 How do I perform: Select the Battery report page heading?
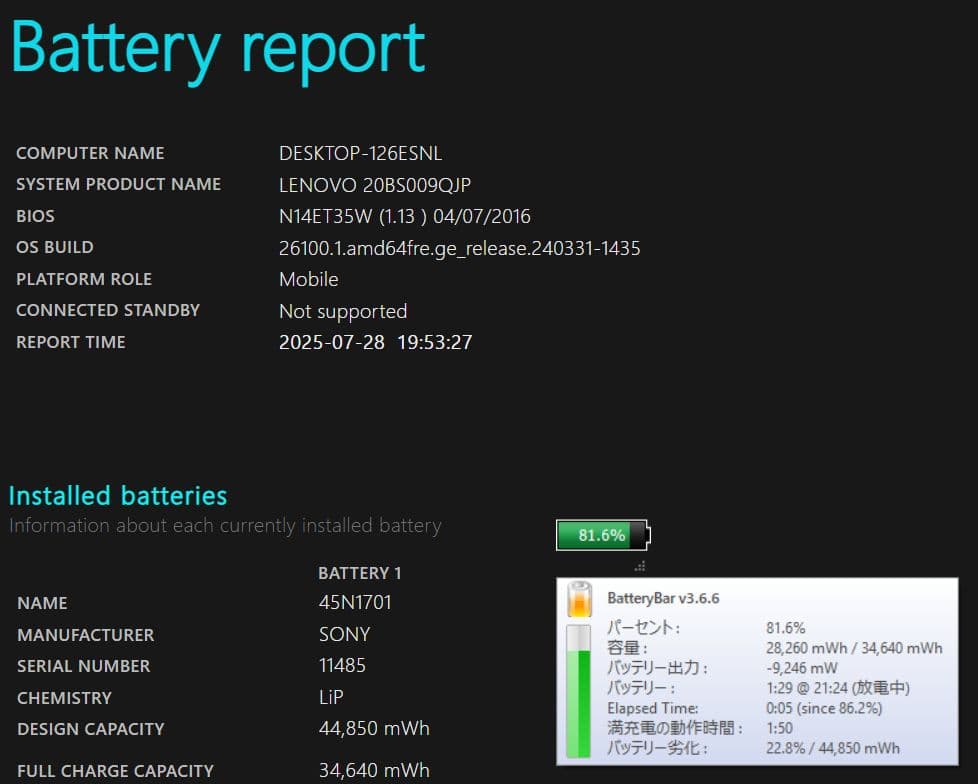pyautogui.click(x=217, y=47)
